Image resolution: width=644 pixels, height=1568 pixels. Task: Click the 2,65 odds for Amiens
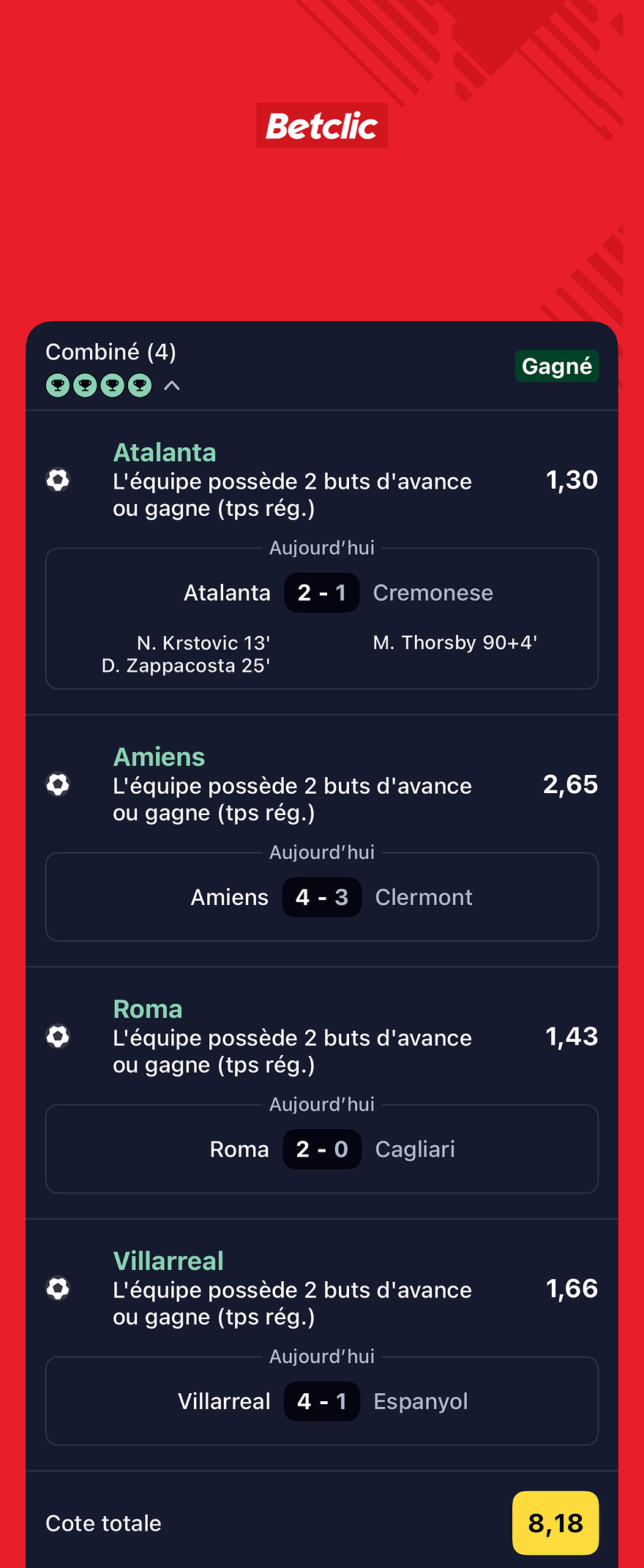(570, 784)
